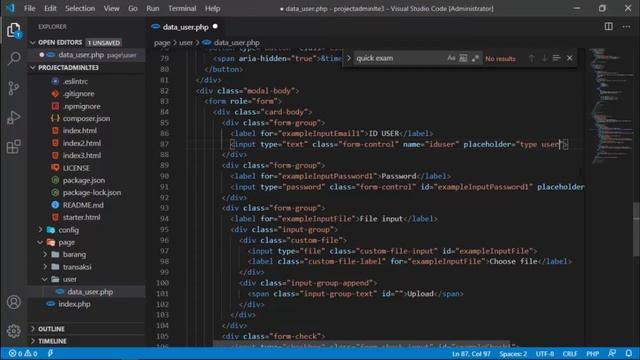This screenshot has width=640, height=360.
Task: Open .eslintrc in explorer
Action: coord(75,81)
